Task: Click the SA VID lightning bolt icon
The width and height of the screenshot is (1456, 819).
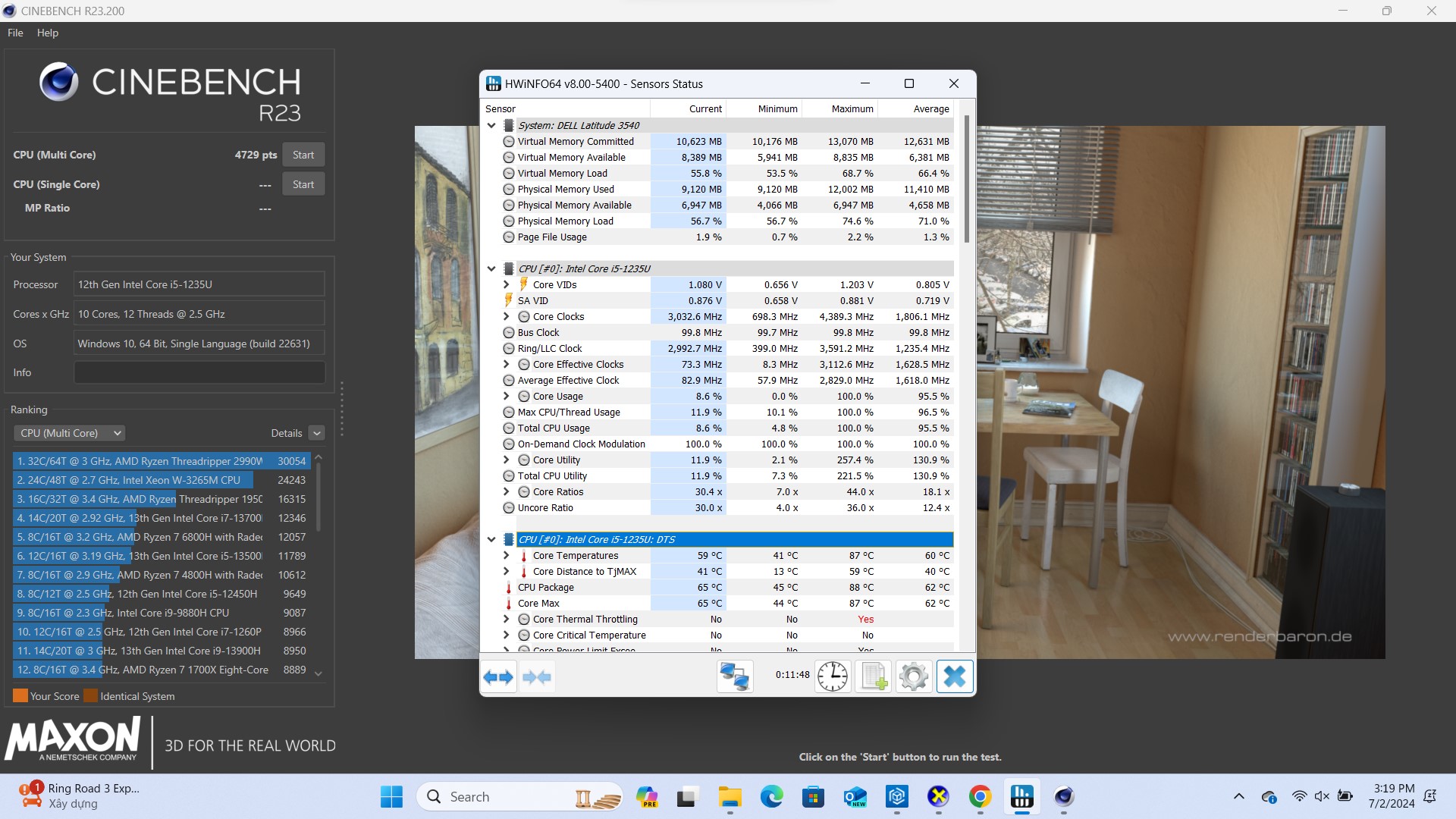Action: click(x=509, y=300)
